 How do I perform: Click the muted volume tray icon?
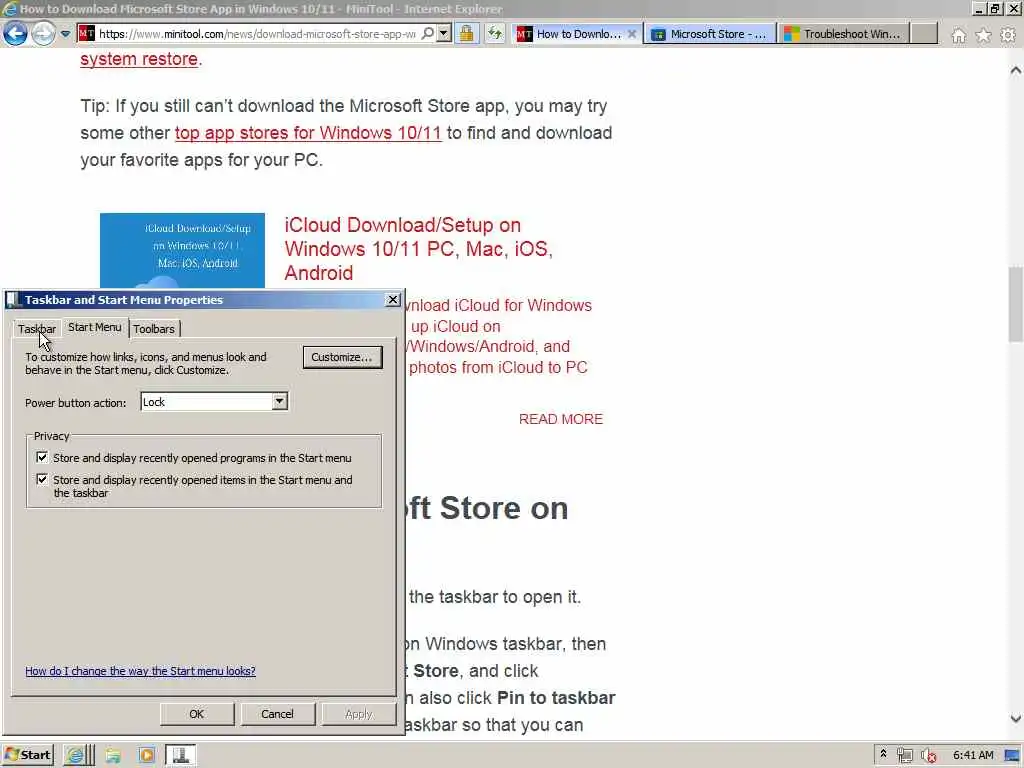tap(929, 756)
